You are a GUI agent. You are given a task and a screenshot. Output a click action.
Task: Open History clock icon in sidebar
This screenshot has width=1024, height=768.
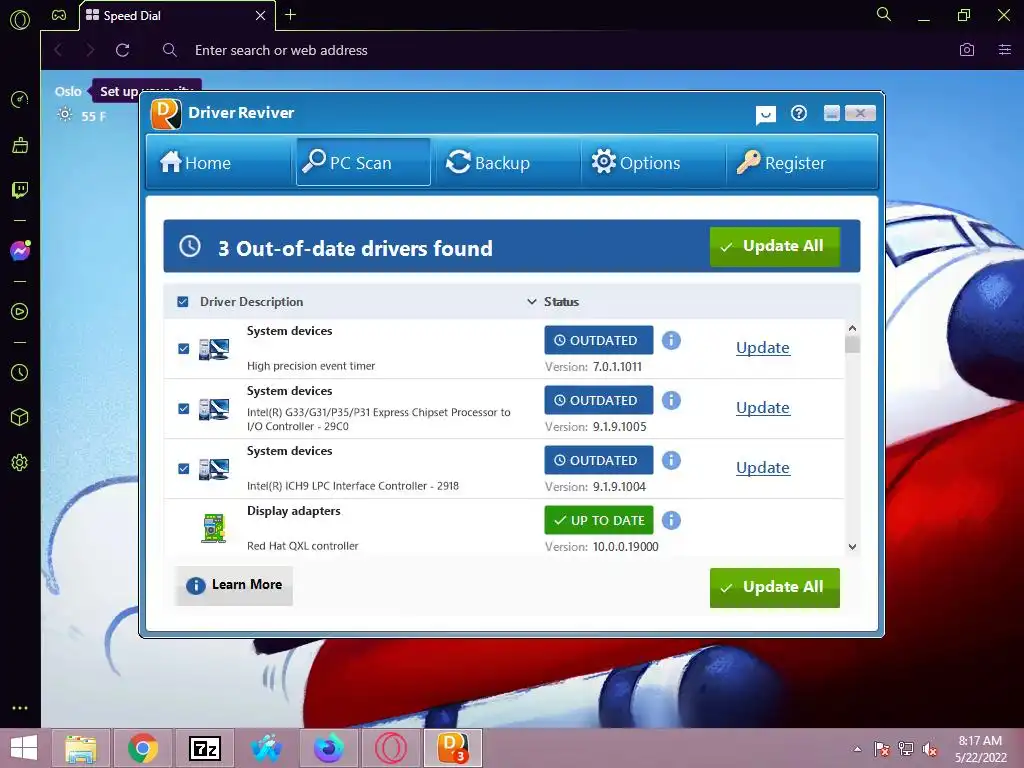click(20, 372)
